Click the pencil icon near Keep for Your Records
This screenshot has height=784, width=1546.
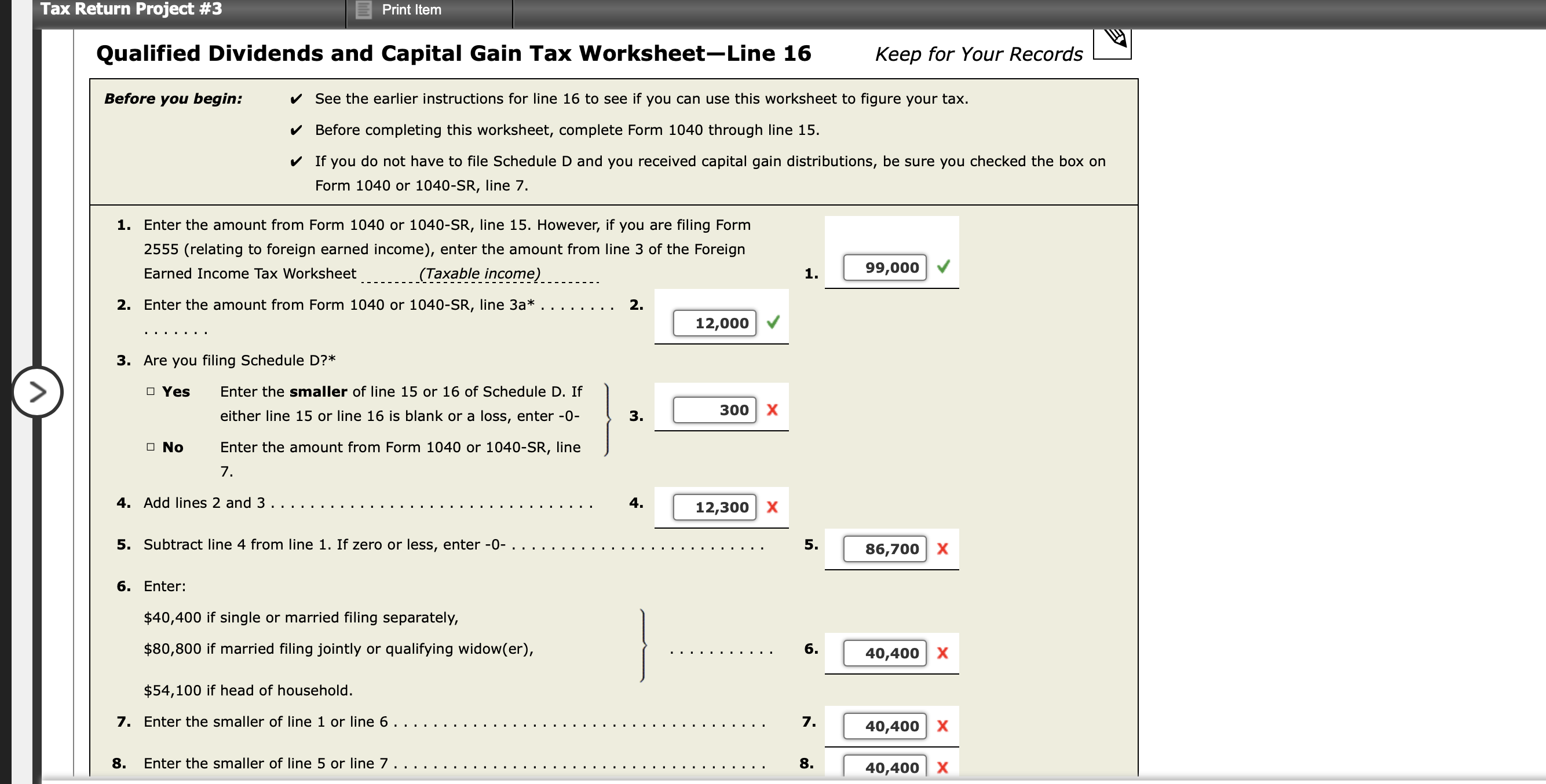tap(1114, 43)
